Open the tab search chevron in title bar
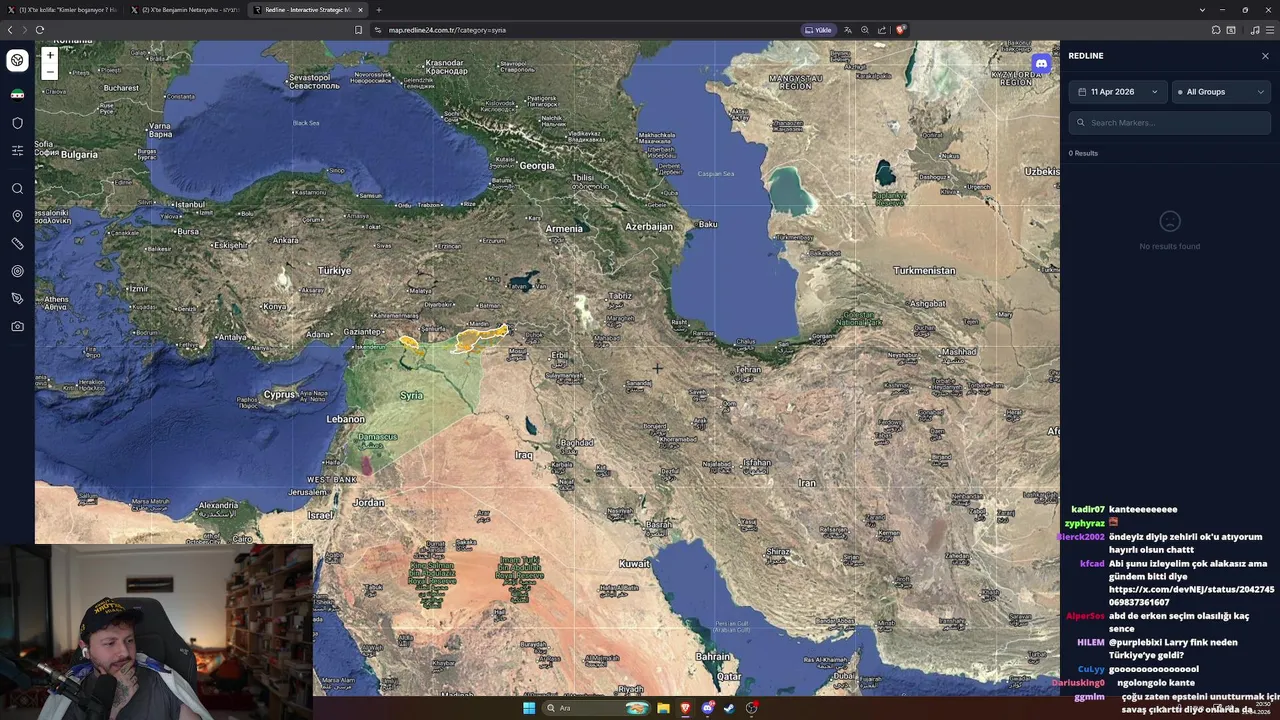Image resolution: width=1280 pixels, height=720 pixels. [x=1202, y=10]
